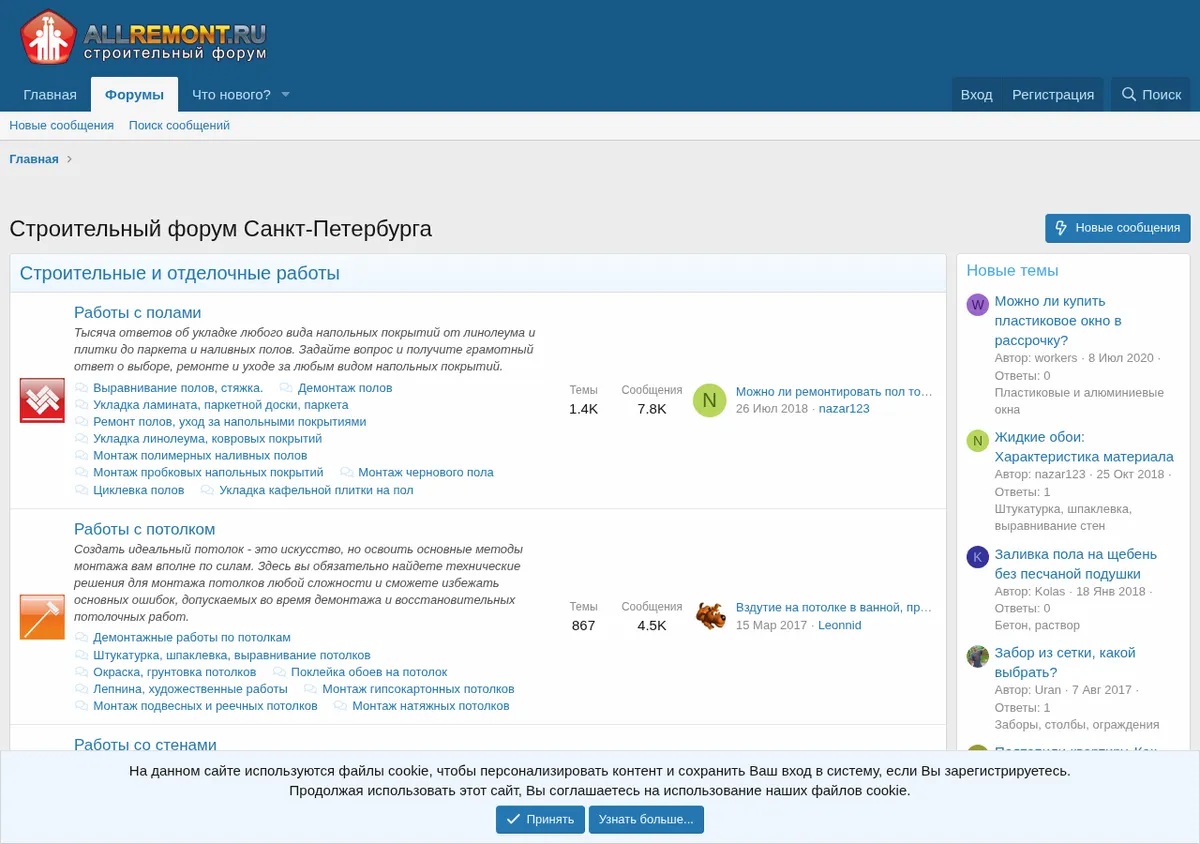Open 'Поиск сообщений' sub-navigation link

pos(179,125)
